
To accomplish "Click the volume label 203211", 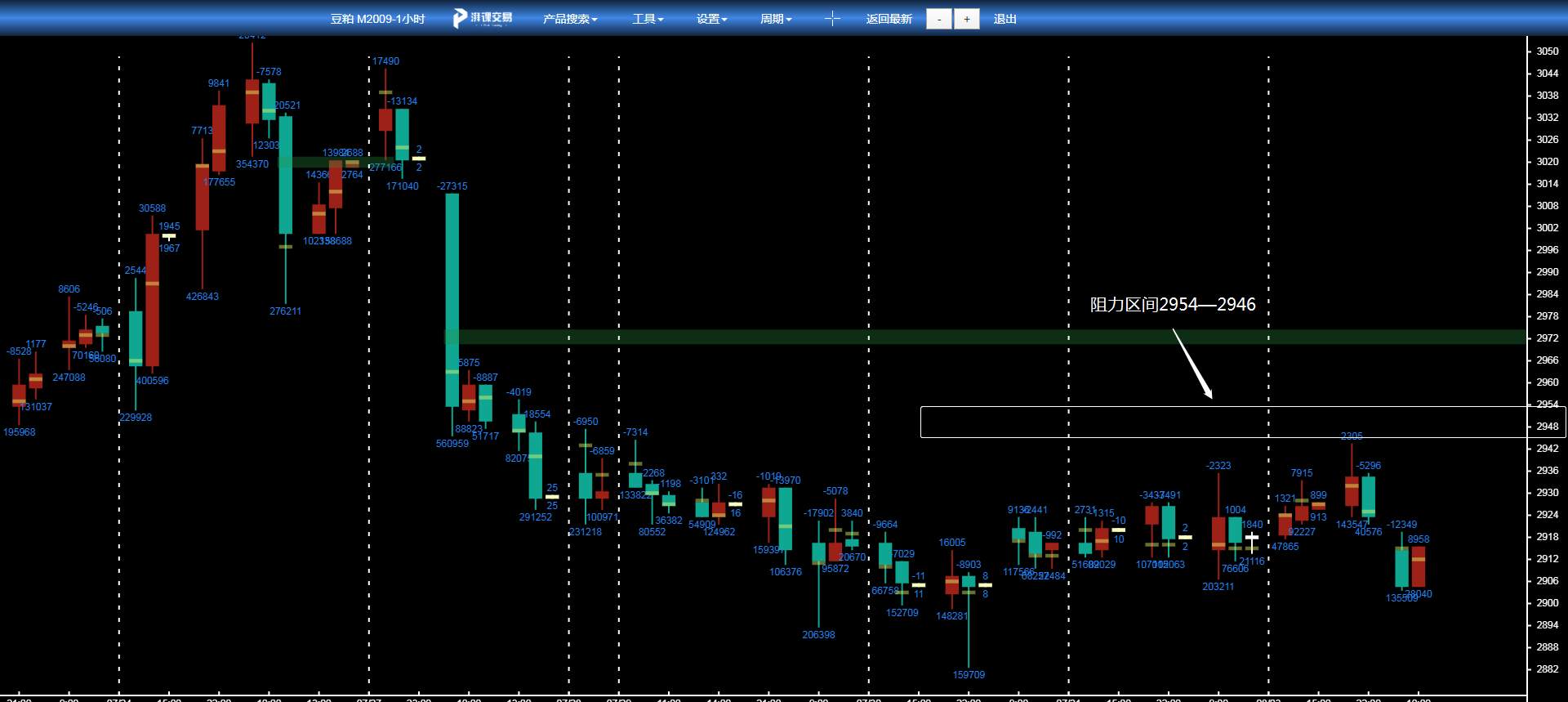I will [1218, 587].
